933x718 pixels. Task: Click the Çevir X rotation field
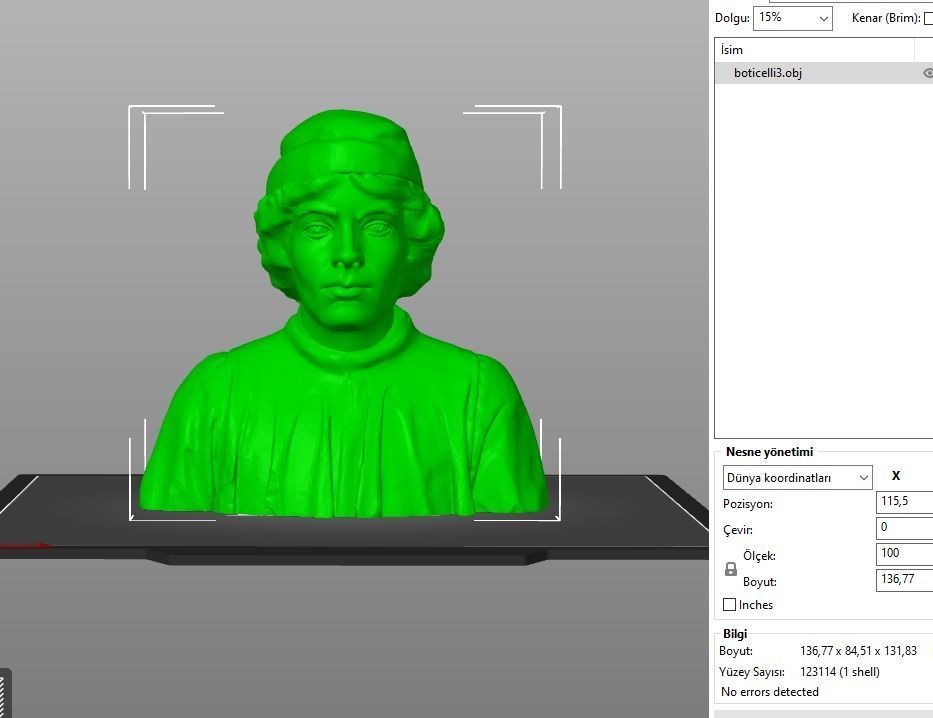point(904,528)
